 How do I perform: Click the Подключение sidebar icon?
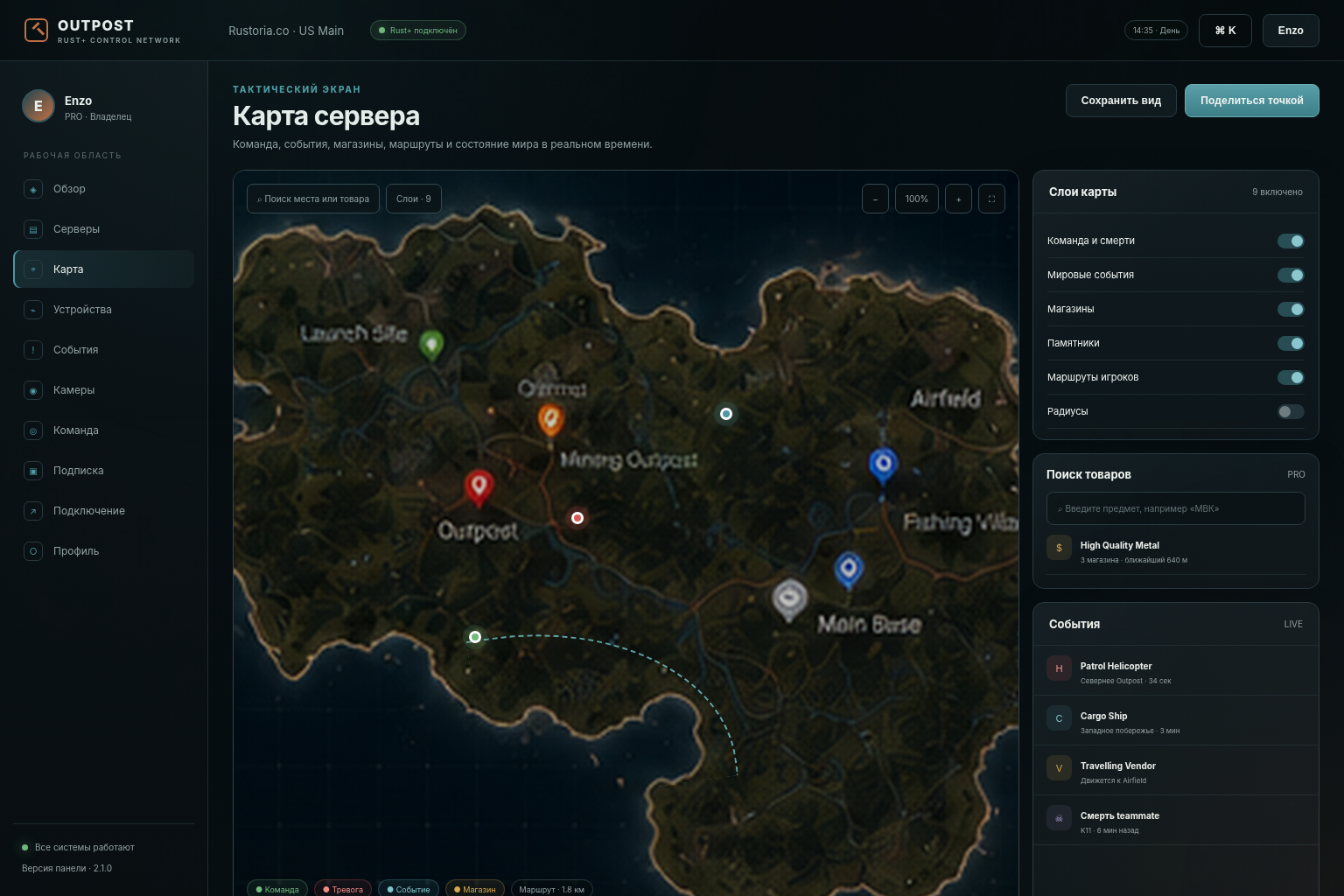33,511
